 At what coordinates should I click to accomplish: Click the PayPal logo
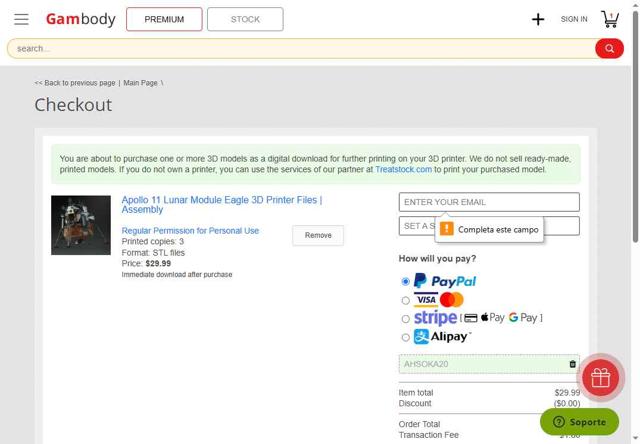tap(445, 281)
